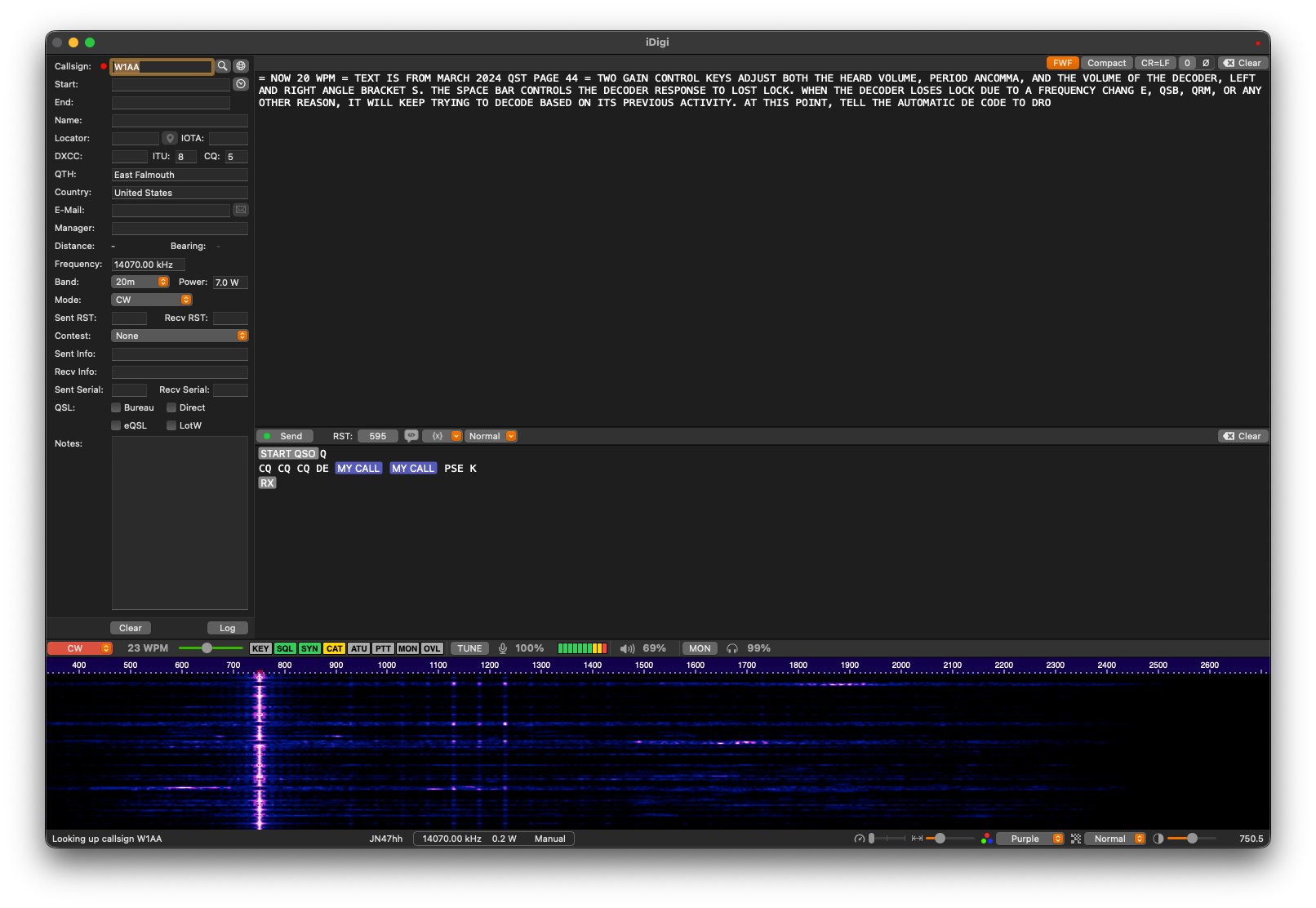Screen dimensions: 1316x908
Task: Click the Log button
Action: [x=227, y=628]
